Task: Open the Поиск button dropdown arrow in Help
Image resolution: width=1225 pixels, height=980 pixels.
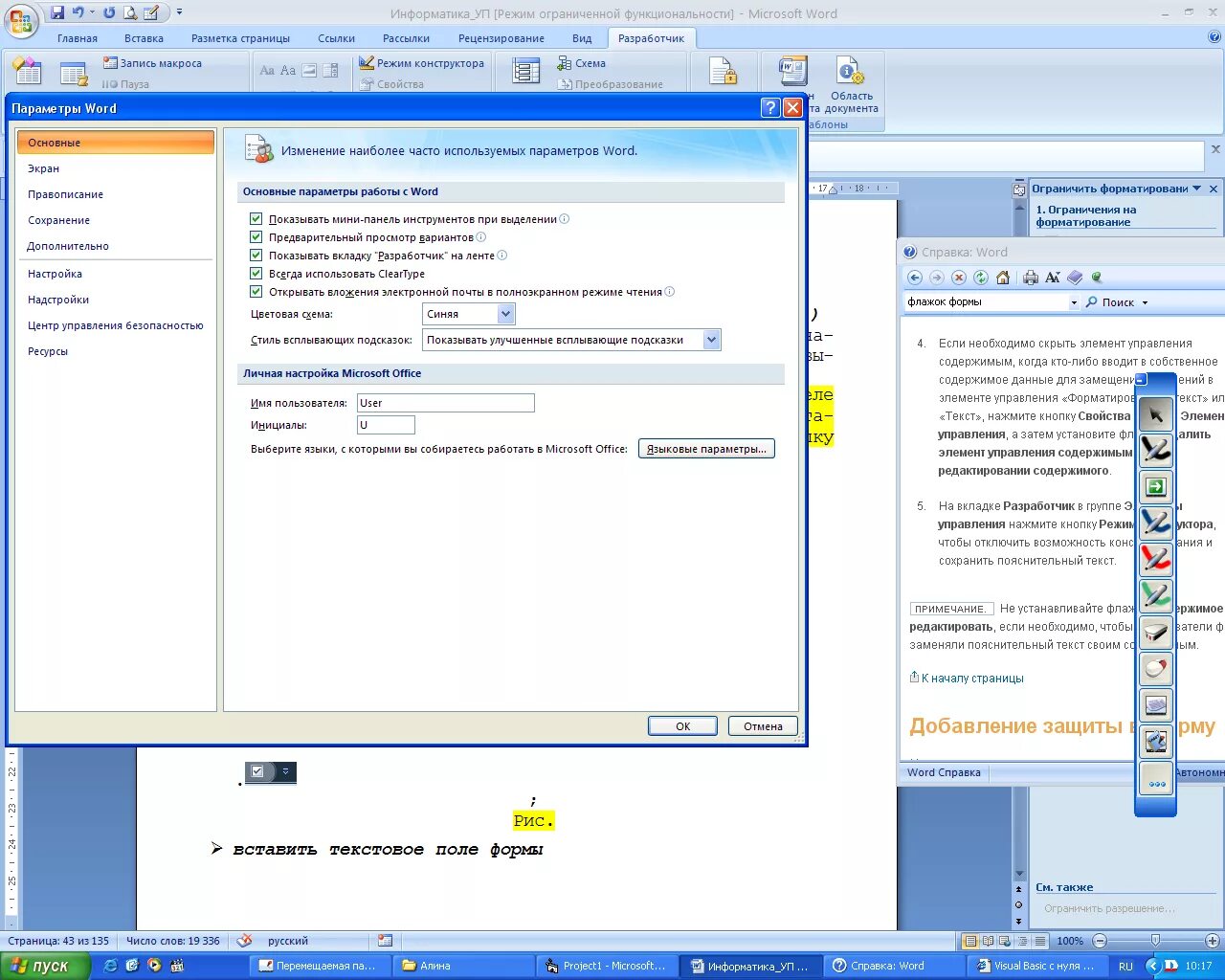Action: (x=1145, y=302)
